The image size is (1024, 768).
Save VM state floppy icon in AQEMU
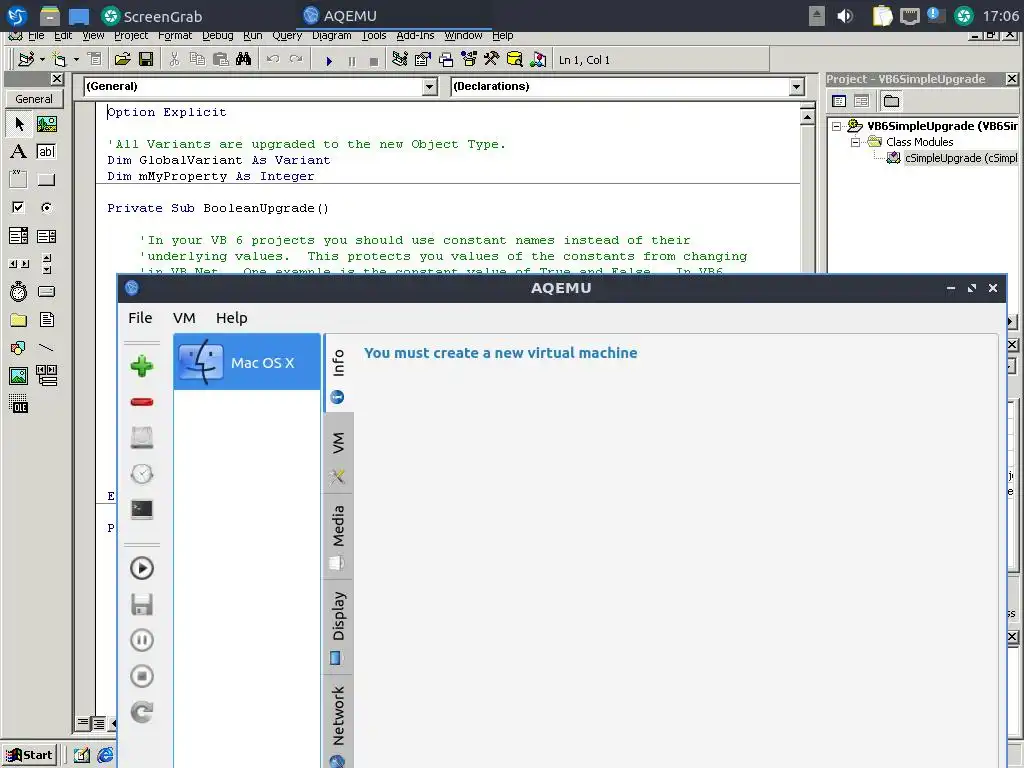(142, 604)
